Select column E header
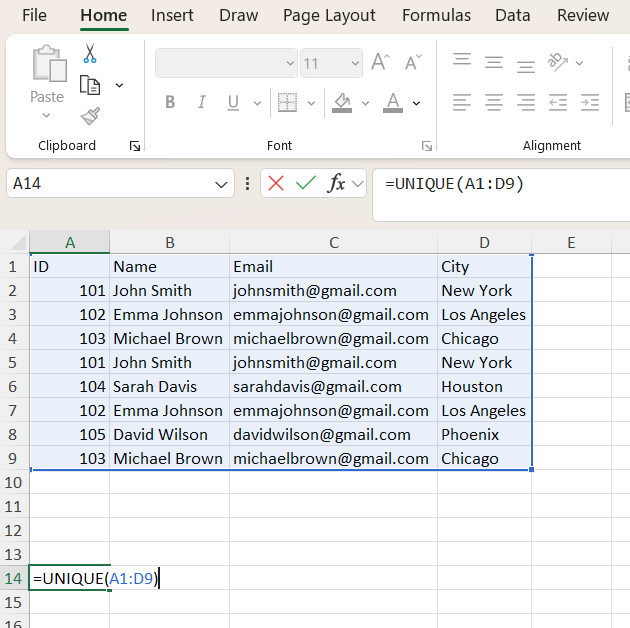 click(571, 242)
